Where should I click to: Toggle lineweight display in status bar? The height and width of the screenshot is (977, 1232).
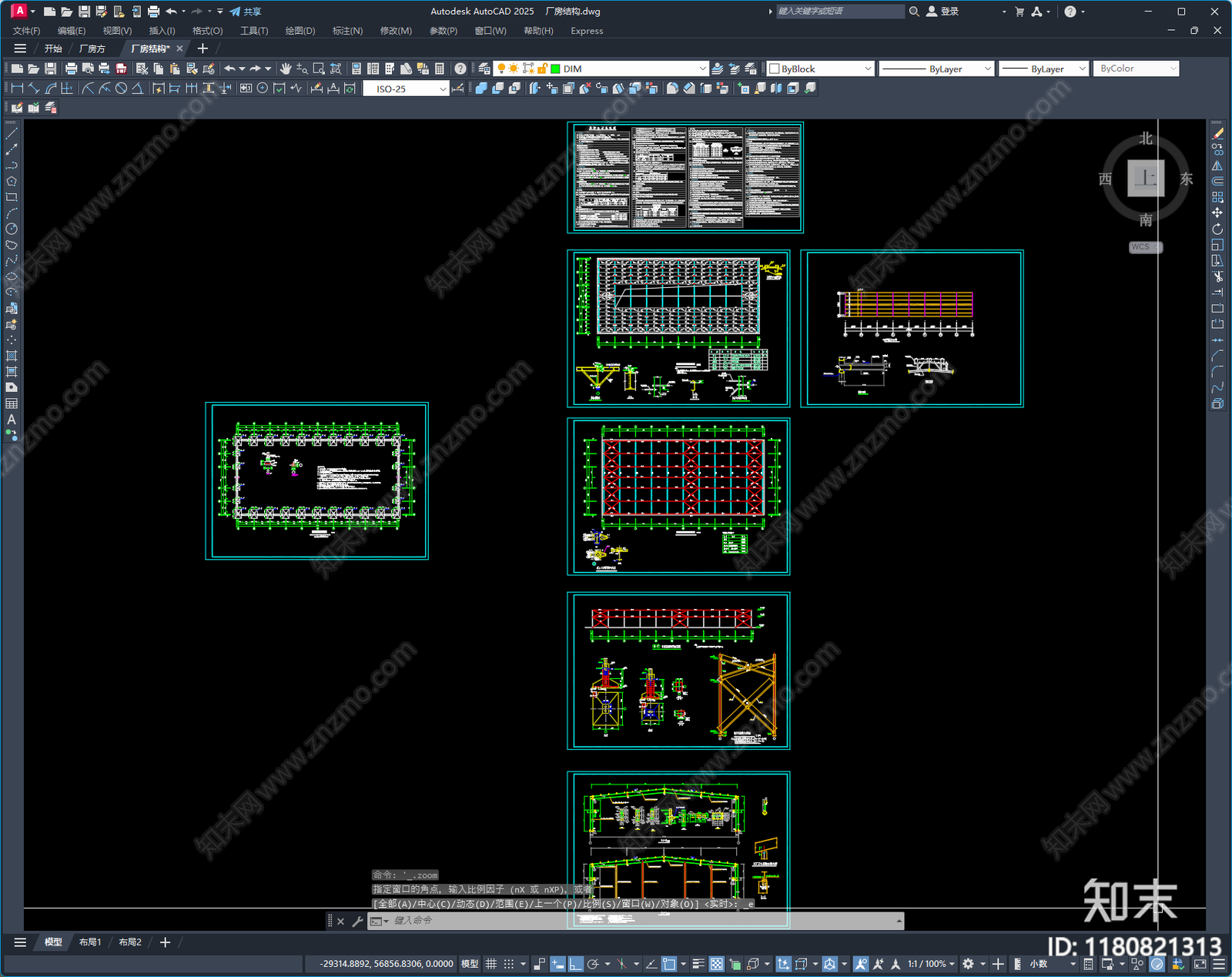click(698, 964)
